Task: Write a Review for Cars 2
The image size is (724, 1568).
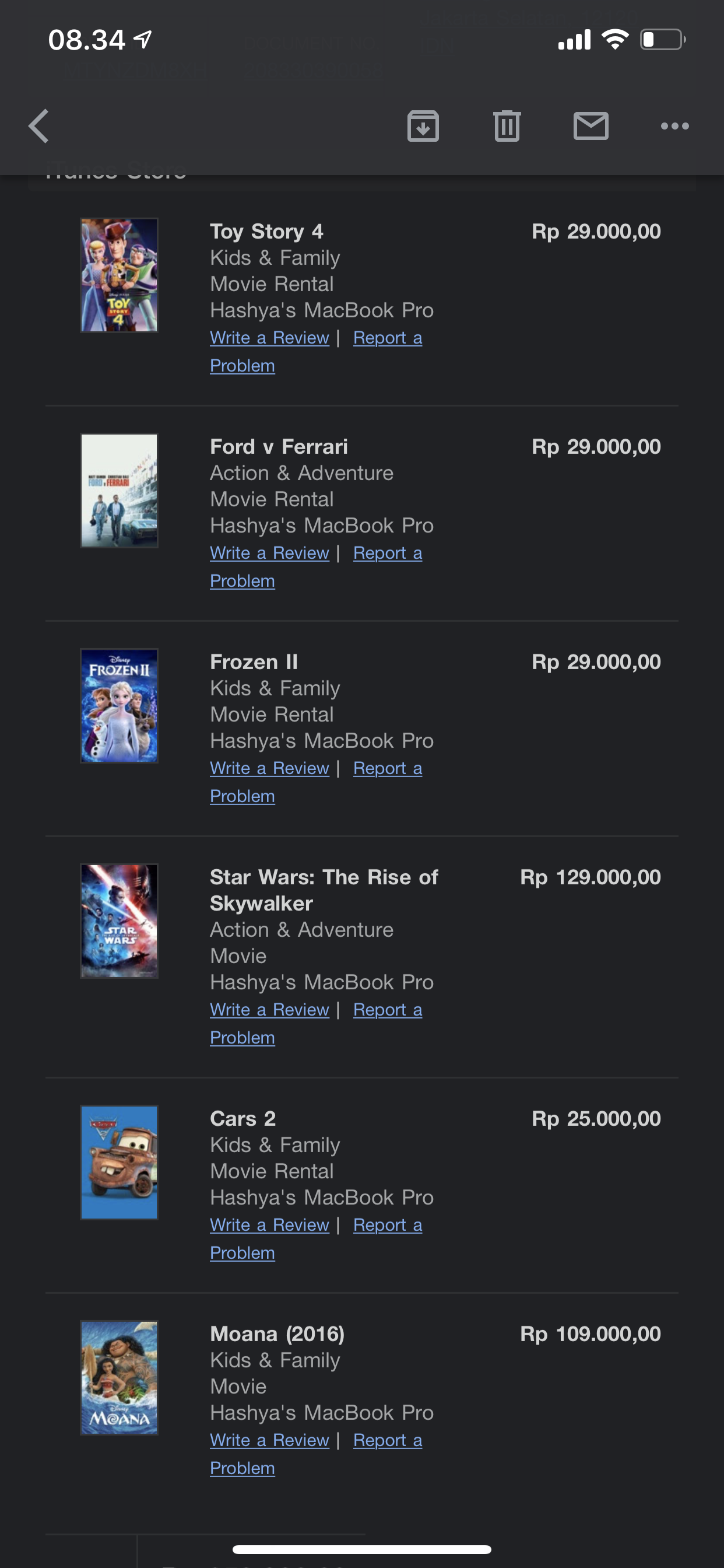Action: [x=269, y=1224]
